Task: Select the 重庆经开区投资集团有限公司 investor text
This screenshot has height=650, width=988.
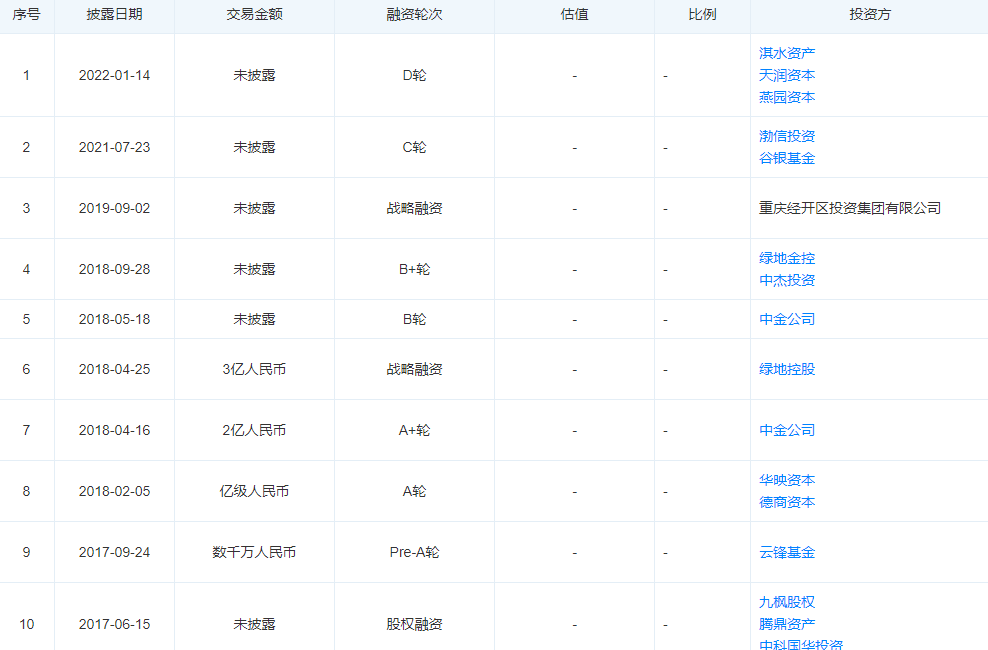Action: click(849, 208)
